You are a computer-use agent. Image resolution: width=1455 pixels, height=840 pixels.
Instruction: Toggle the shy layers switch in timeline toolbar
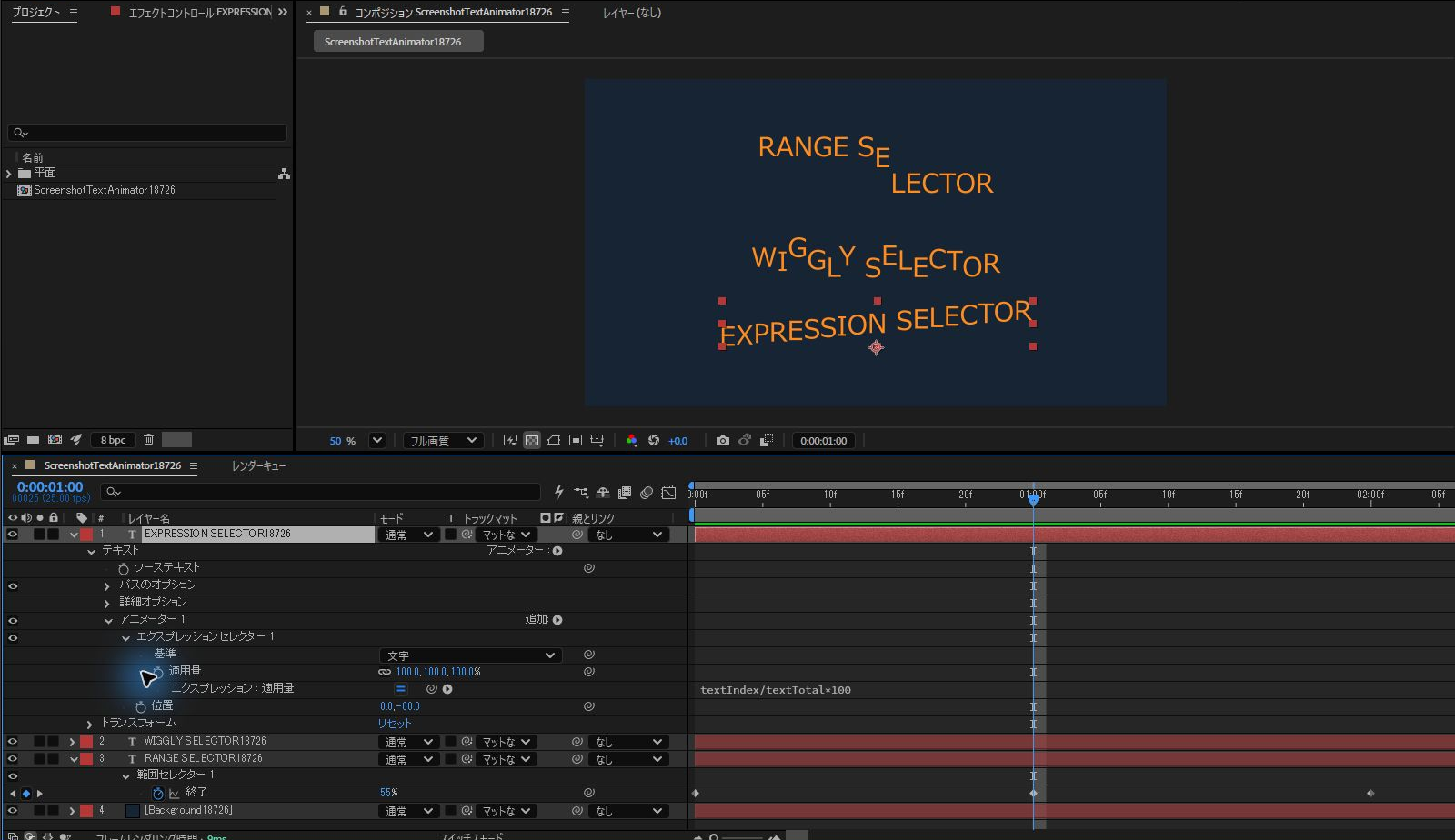603,493
